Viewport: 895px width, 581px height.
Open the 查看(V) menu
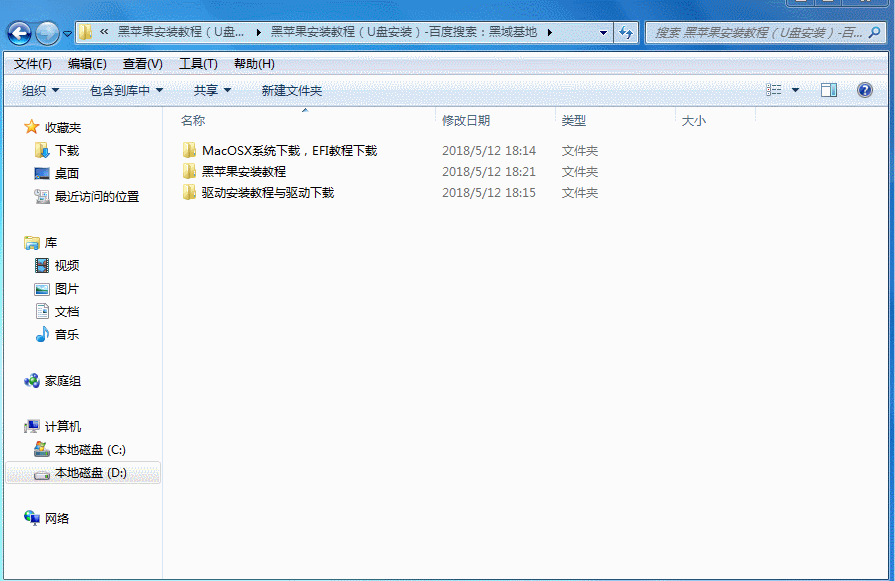click(x=143, y=64)
